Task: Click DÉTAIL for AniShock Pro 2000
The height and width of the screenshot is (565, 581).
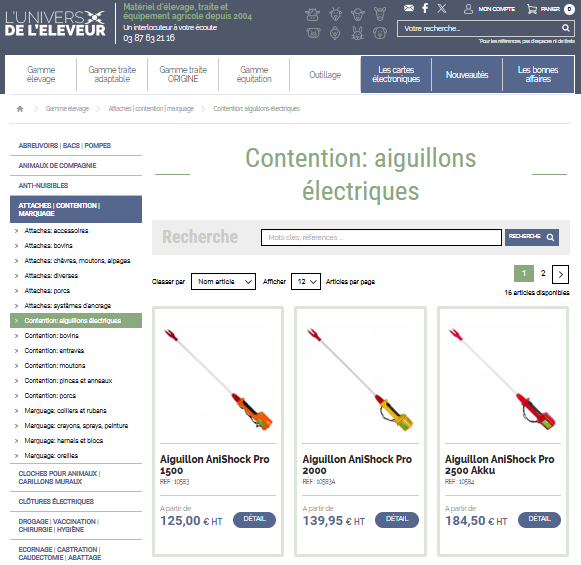Action: coord(397,519)
